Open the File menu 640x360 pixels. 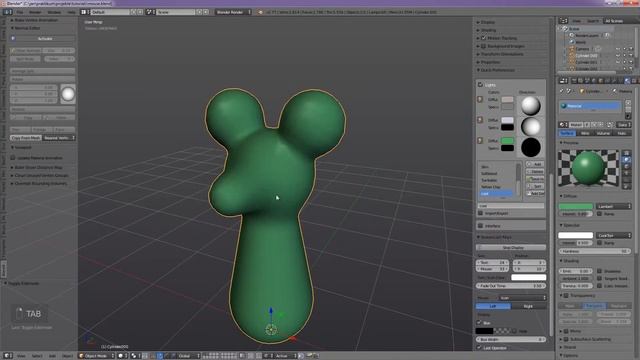click(20, 12)
